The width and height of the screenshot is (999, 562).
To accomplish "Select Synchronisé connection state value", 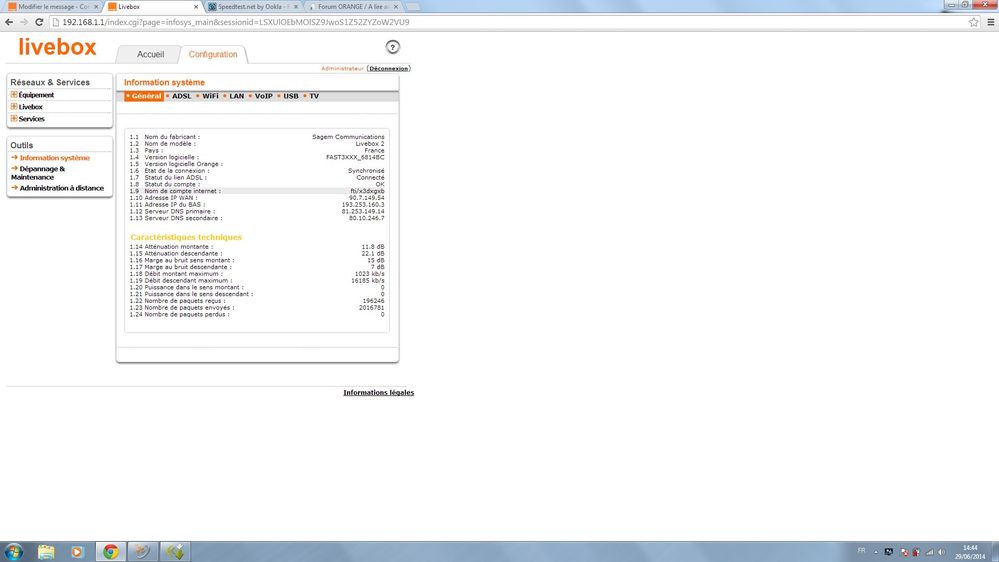I will point(366,171).
